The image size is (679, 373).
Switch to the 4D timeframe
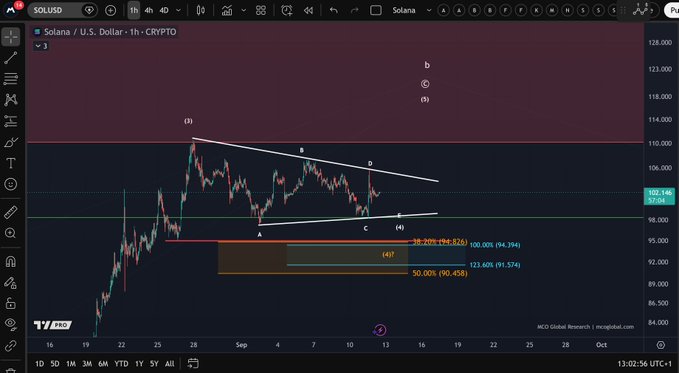coord(164,10)
